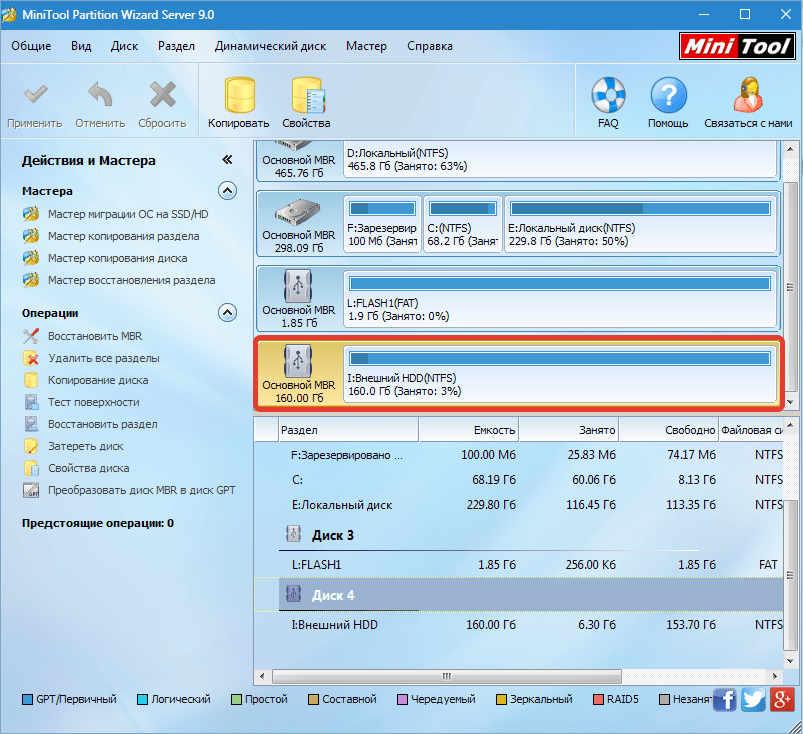Sort by the Емкость column header
Image resolution: width=803 pixels, height=734 pixels.
tap(468, 430)
